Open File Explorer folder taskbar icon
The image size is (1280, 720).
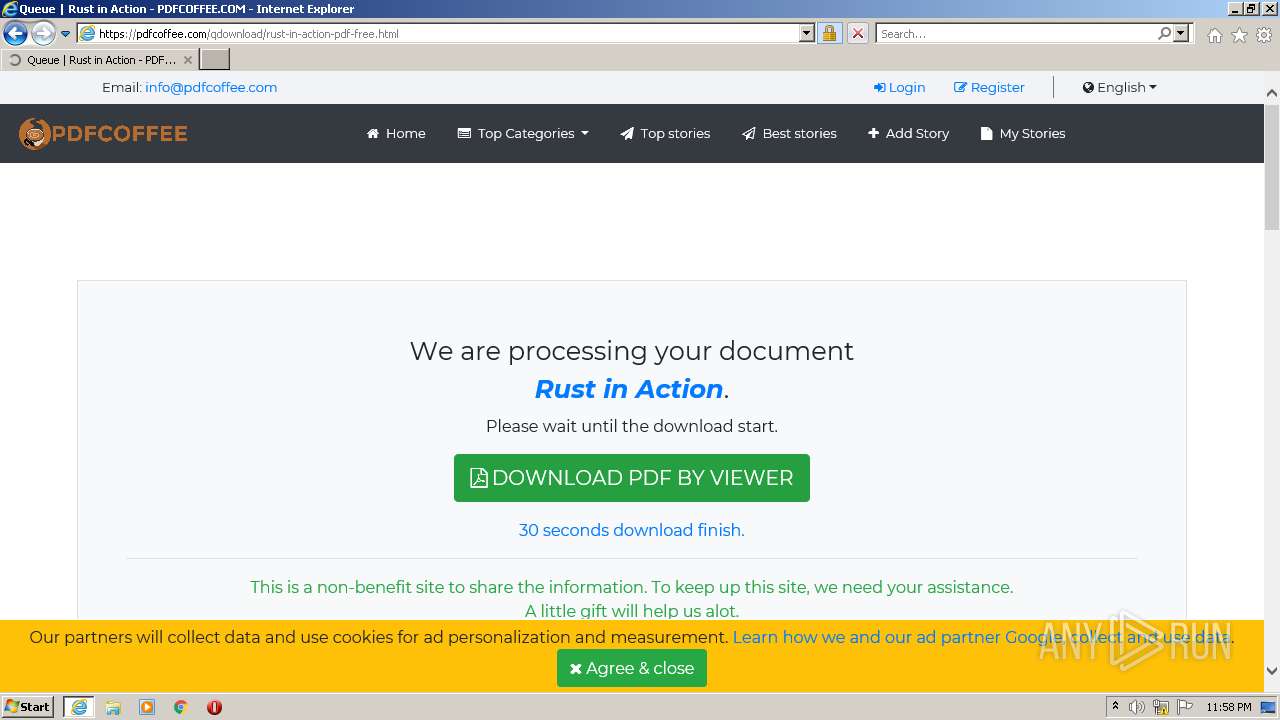(113, 707)
